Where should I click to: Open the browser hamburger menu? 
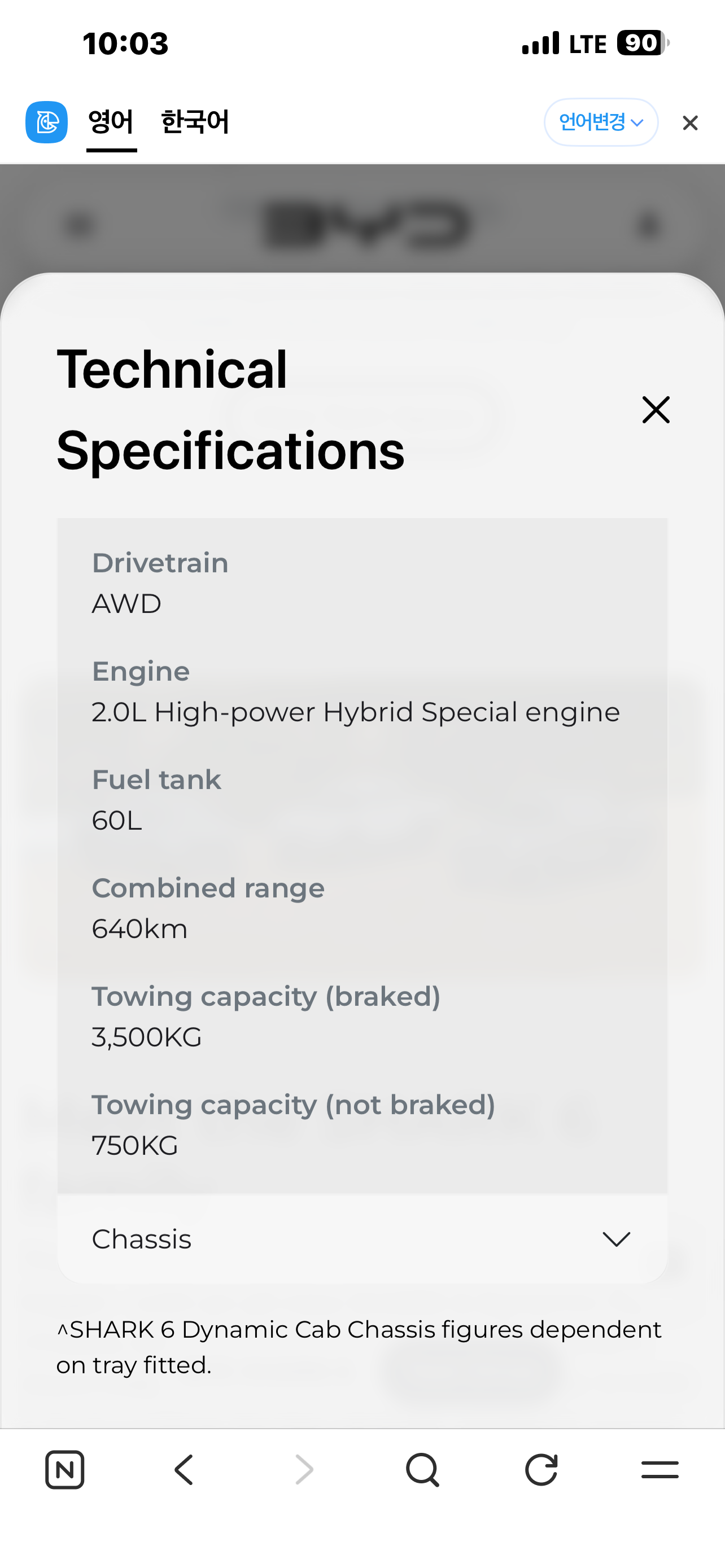click(660, 1469)
